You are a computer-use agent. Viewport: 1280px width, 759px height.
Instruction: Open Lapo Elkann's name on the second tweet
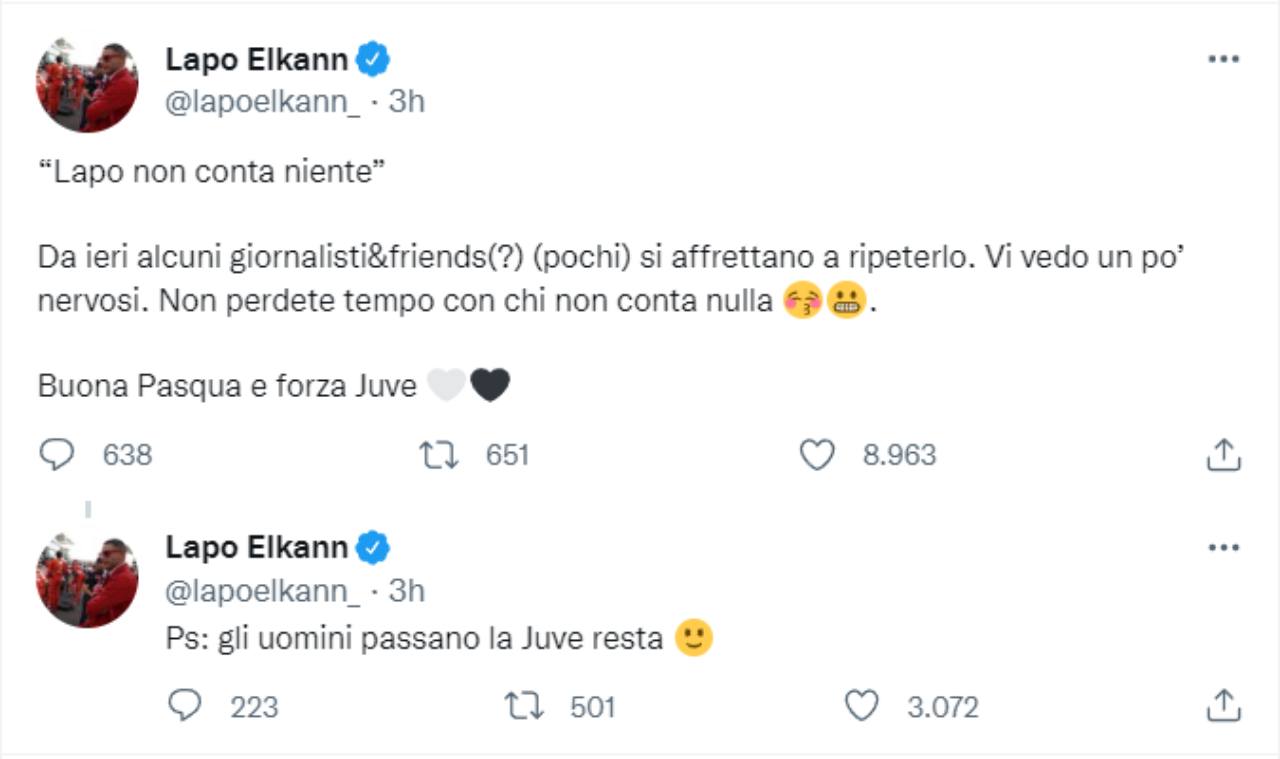256,548
